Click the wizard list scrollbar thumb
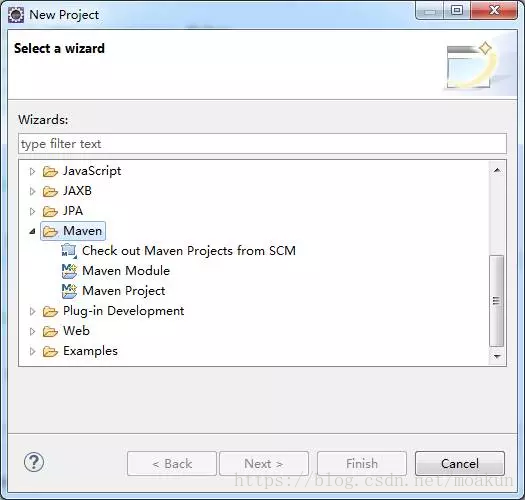This screenshot has height=500, width=525. click(x=497, y=301)
